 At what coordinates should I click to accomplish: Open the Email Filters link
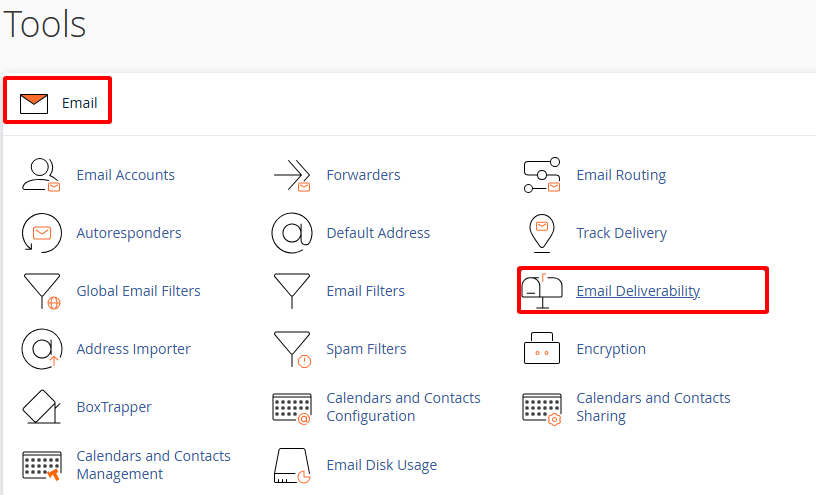coord(365,290)
